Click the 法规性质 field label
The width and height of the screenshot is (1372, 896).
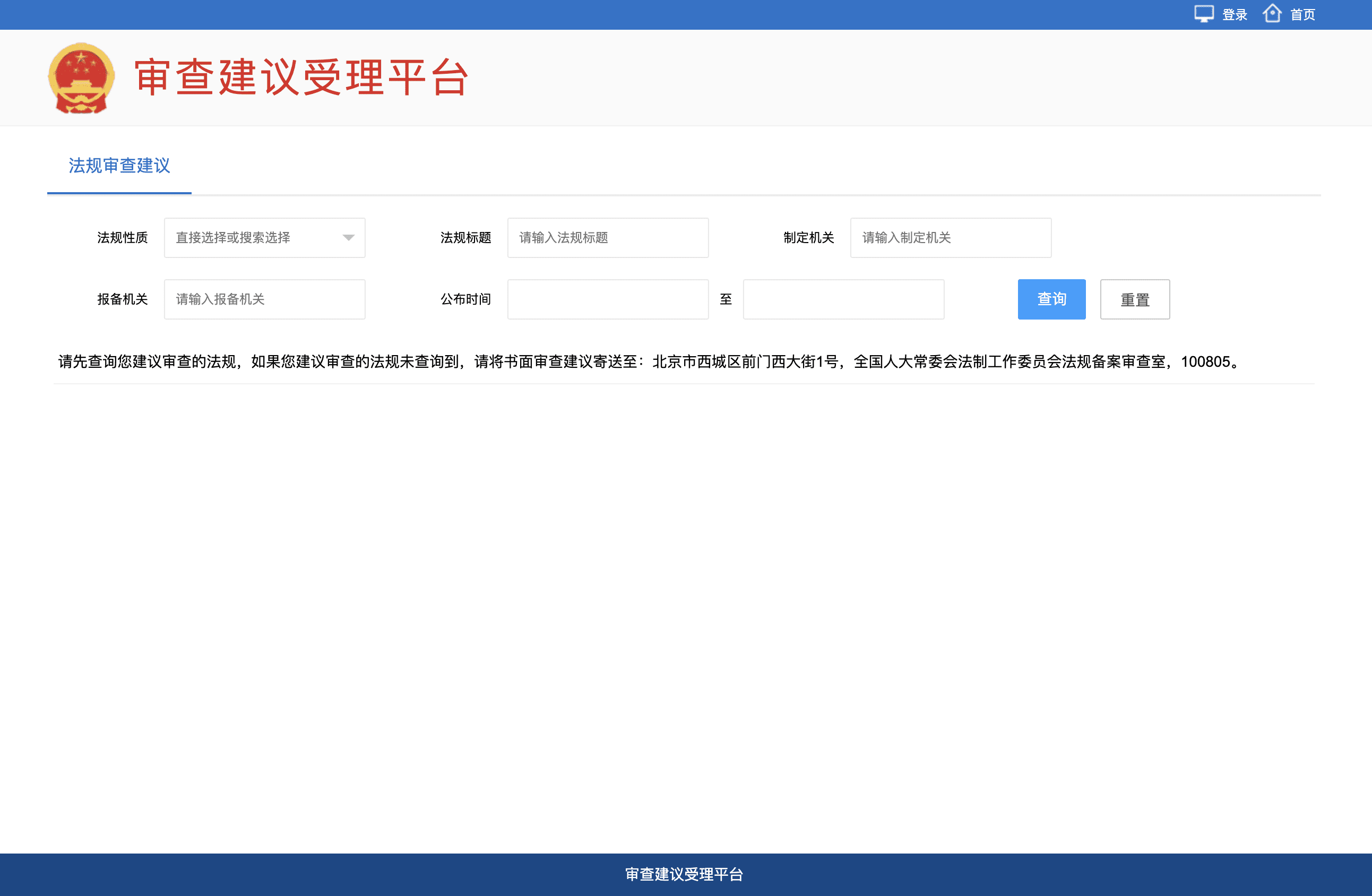pos(122,238)
